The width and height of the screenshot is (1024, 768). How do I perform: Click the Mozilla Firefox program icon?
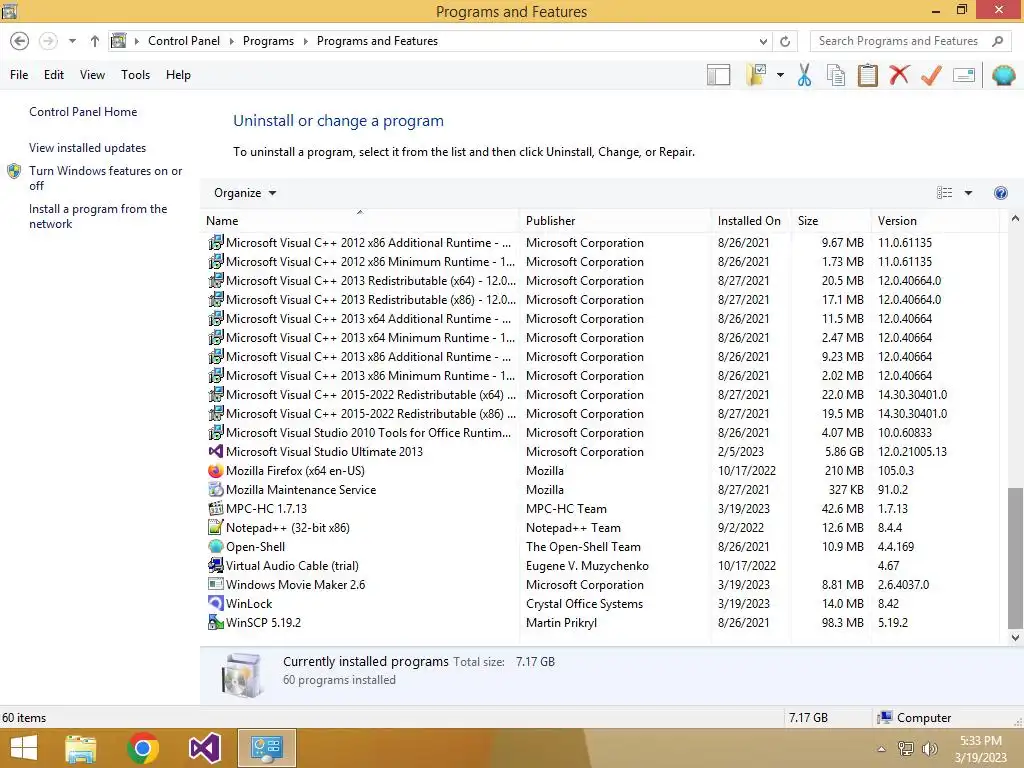pyautogui.click(x=216, y=471)
